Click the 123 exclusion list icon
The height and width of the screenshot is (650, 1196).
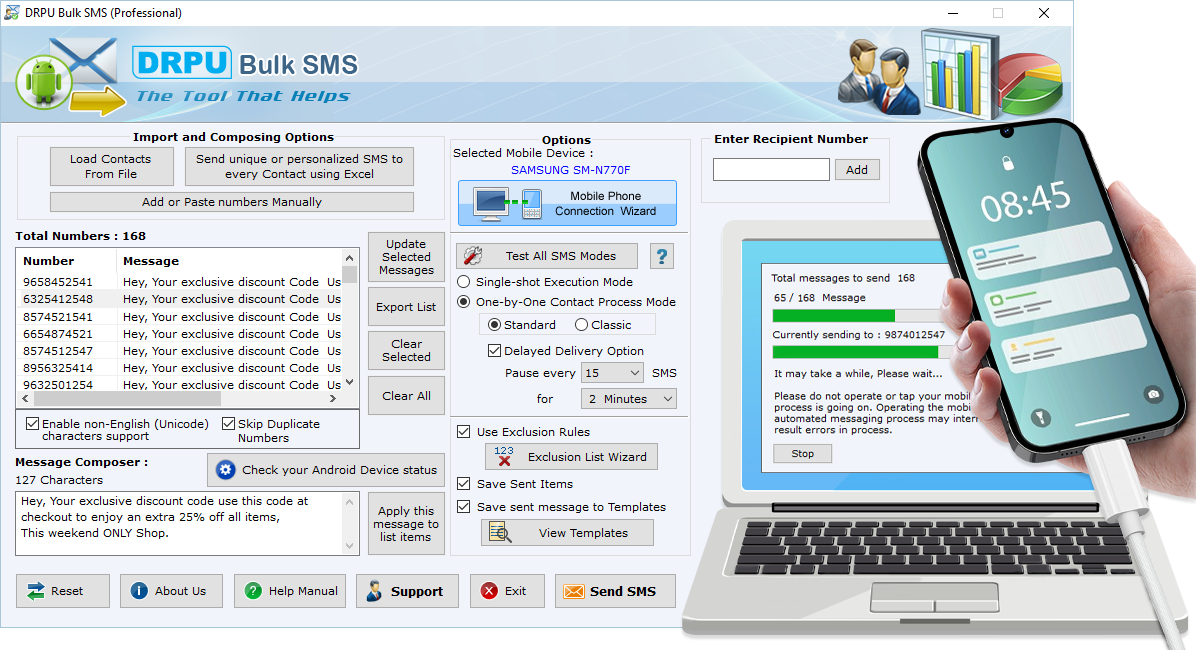point(503,456)
